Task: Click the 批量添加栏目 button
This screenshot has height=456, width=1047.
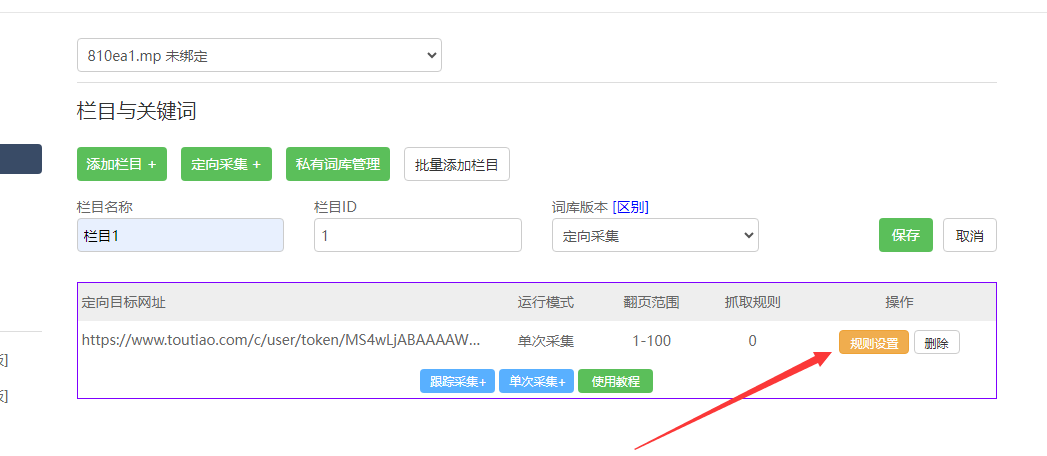Action: [457, 164]
